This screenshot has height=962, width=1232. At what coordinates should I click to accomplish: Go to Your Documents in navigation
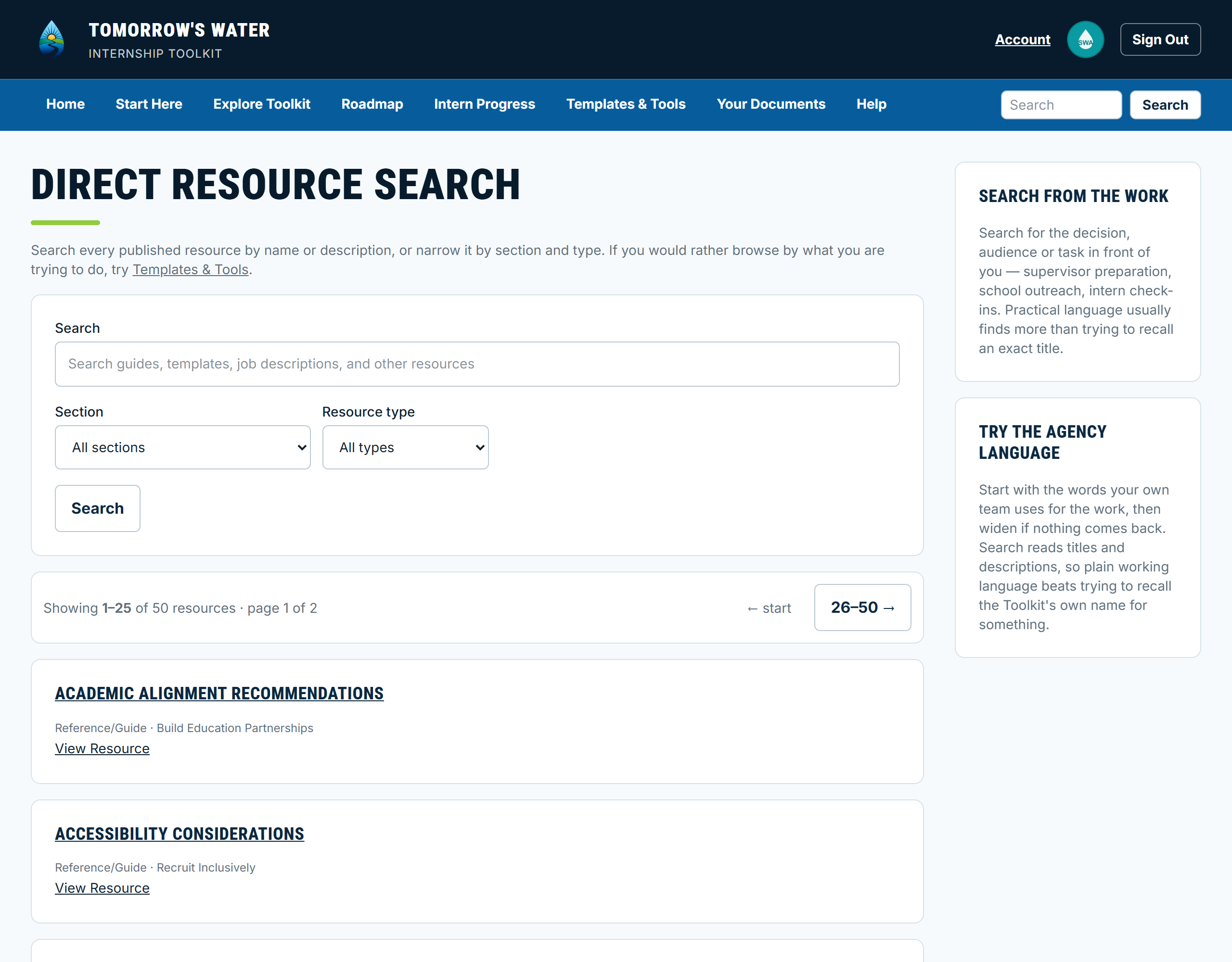(770, 104)
